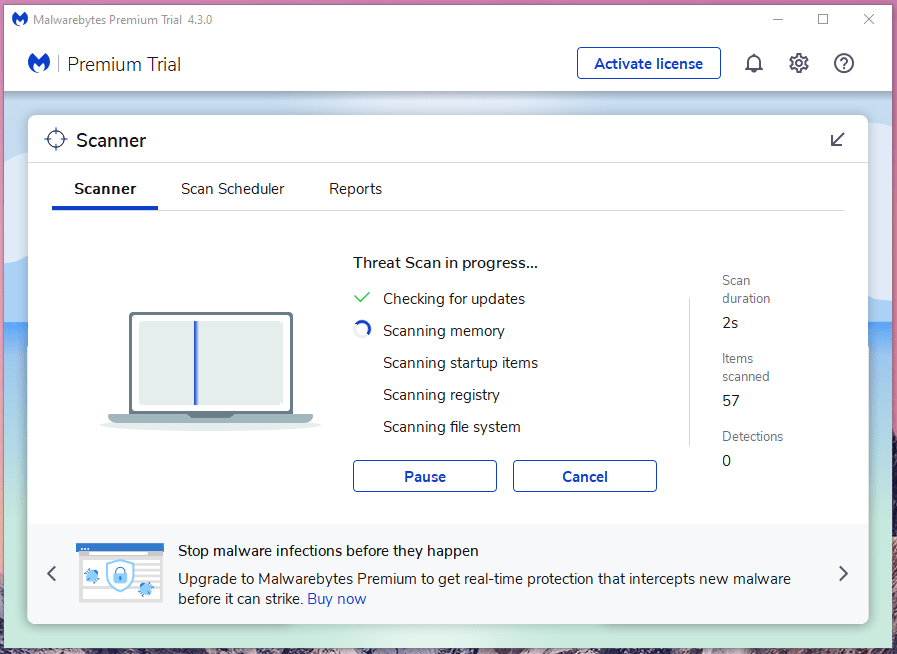
Task: Open settings via the gear icon
Action: coord(799,63)
